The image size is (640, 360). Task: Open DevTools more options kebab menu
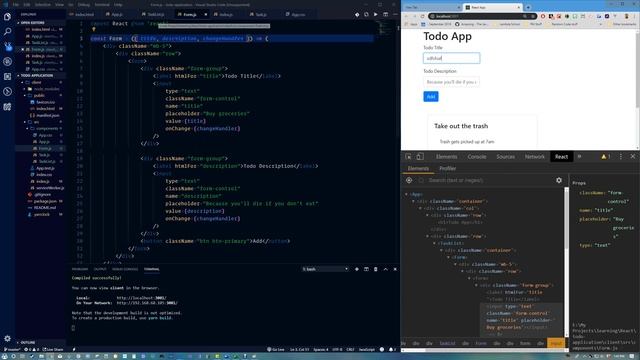coord(621,157)
